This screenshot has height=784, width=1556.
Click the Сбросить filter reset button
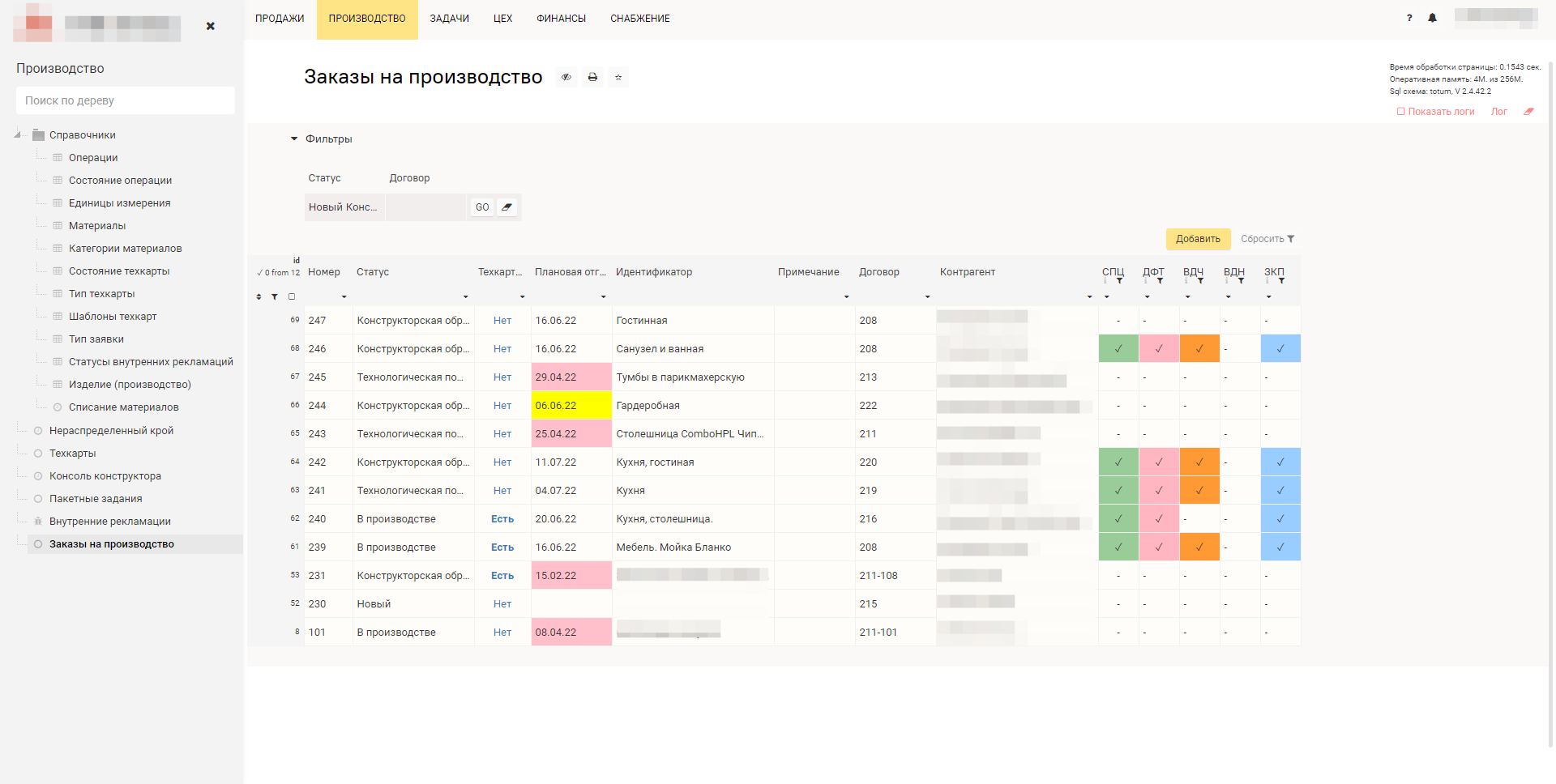(1267, 239)
